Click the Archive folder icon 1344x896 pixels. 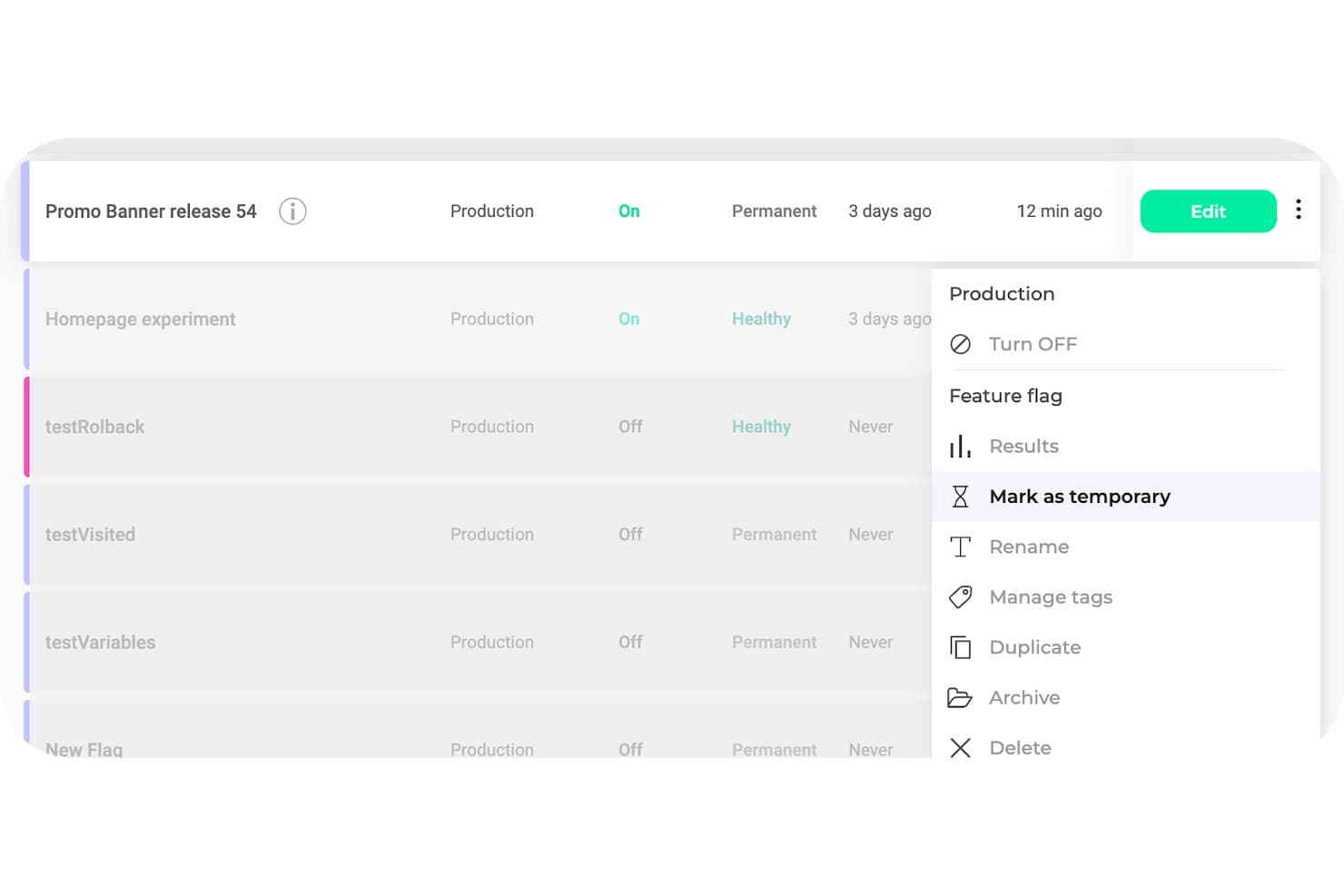pos(960,697)
